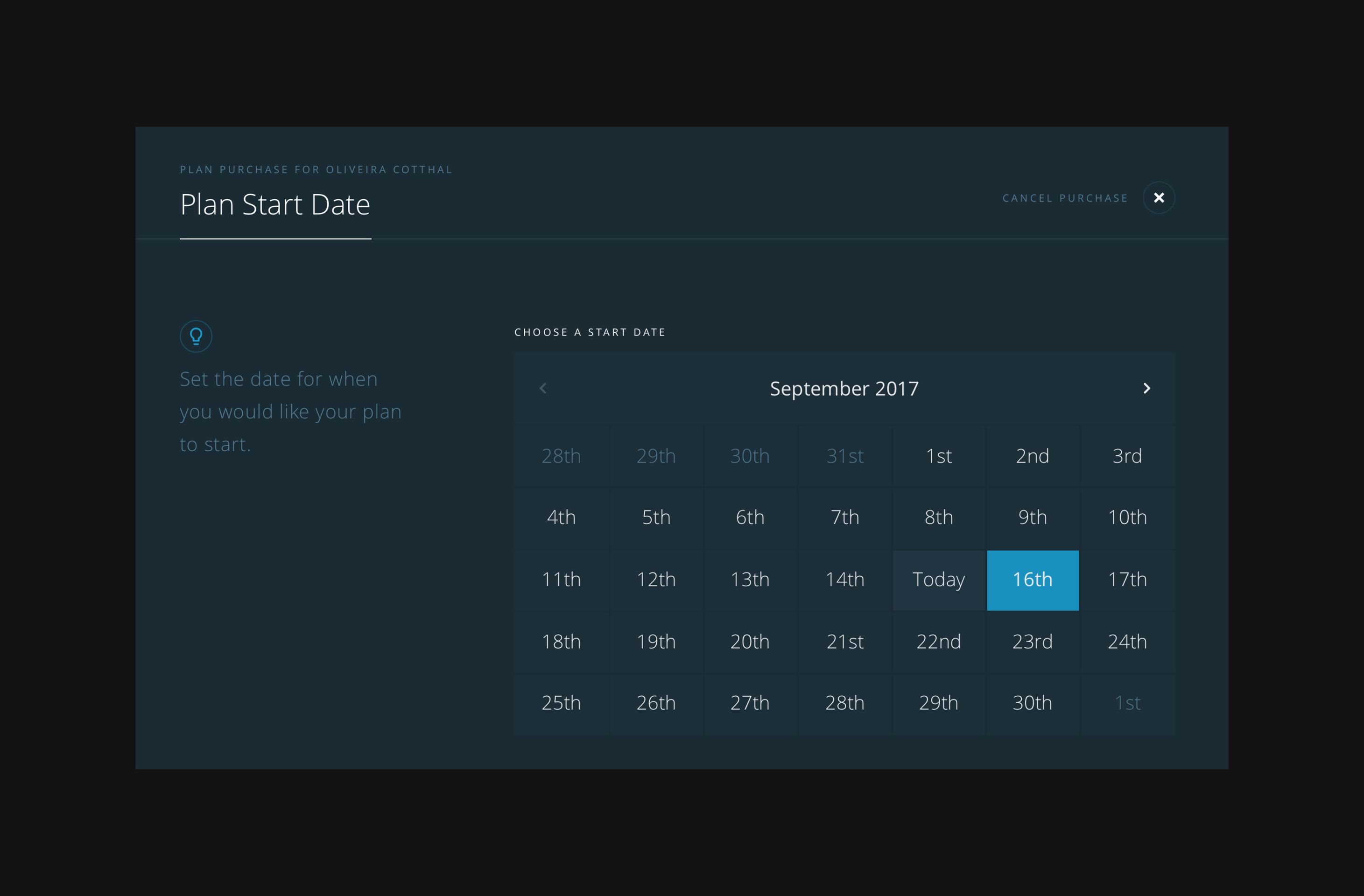Viewport: 1364px width, 896px height.
Task: Select the greyed 30th of August
Action: 750,456
